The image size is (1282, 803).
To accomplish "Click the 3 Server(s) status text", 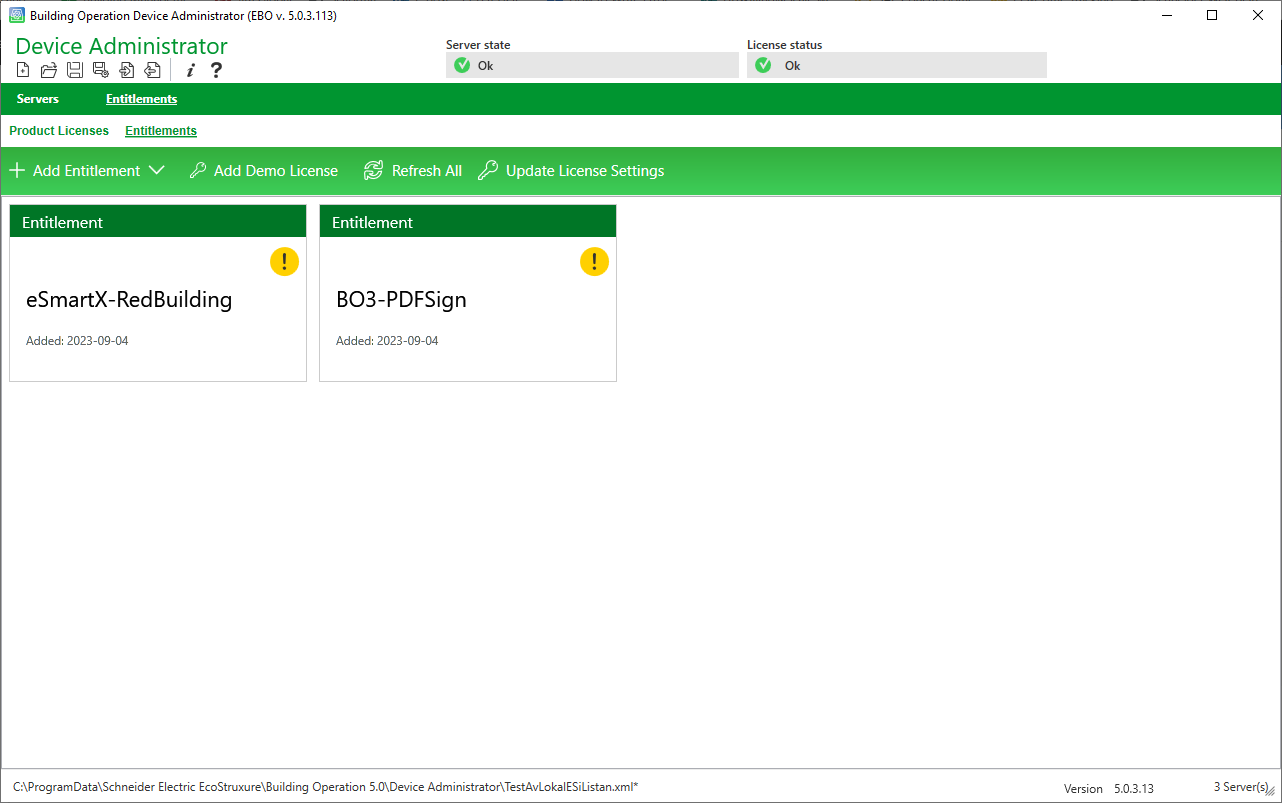I will [1241, 787].
